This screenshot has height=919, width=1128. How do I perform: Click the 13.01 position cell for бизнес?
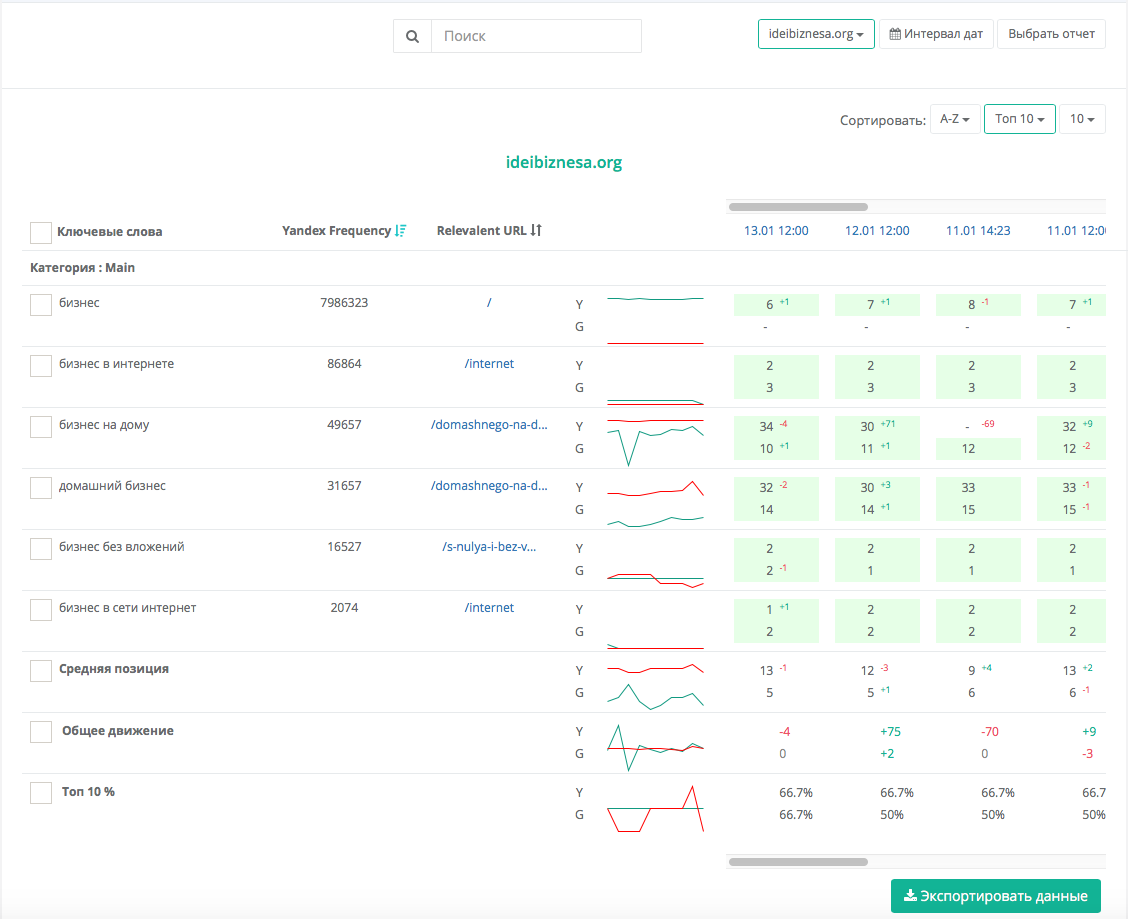point(776,304)
